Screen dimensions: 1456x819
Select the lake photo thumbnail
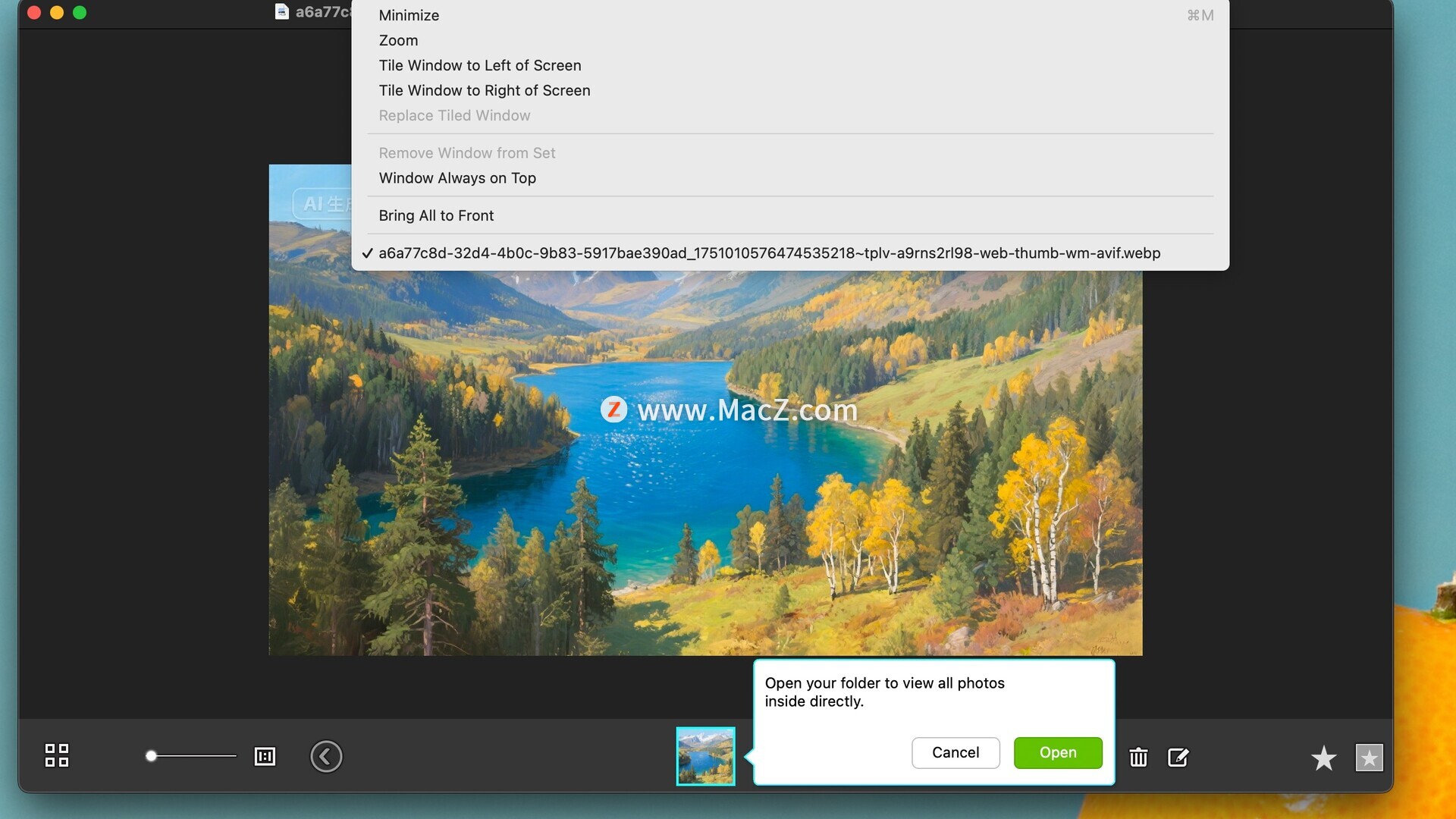705,756
